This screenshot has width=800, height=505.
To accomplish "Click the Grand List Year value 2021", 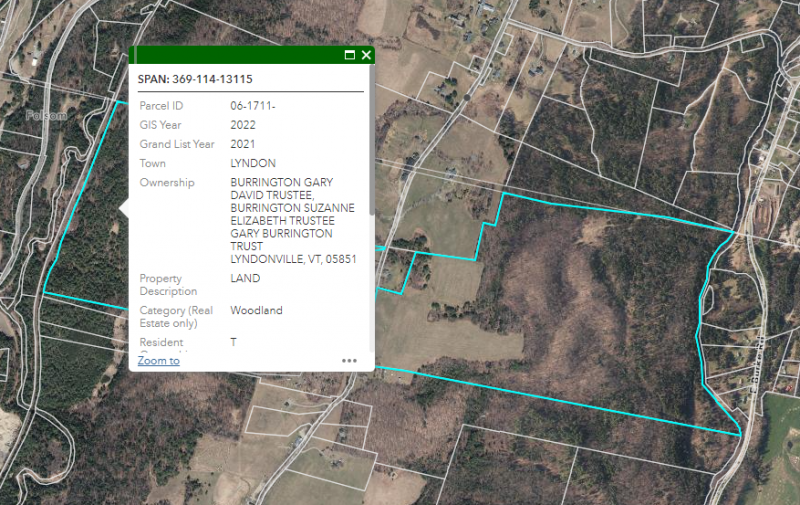I will [x=243, y=144].
